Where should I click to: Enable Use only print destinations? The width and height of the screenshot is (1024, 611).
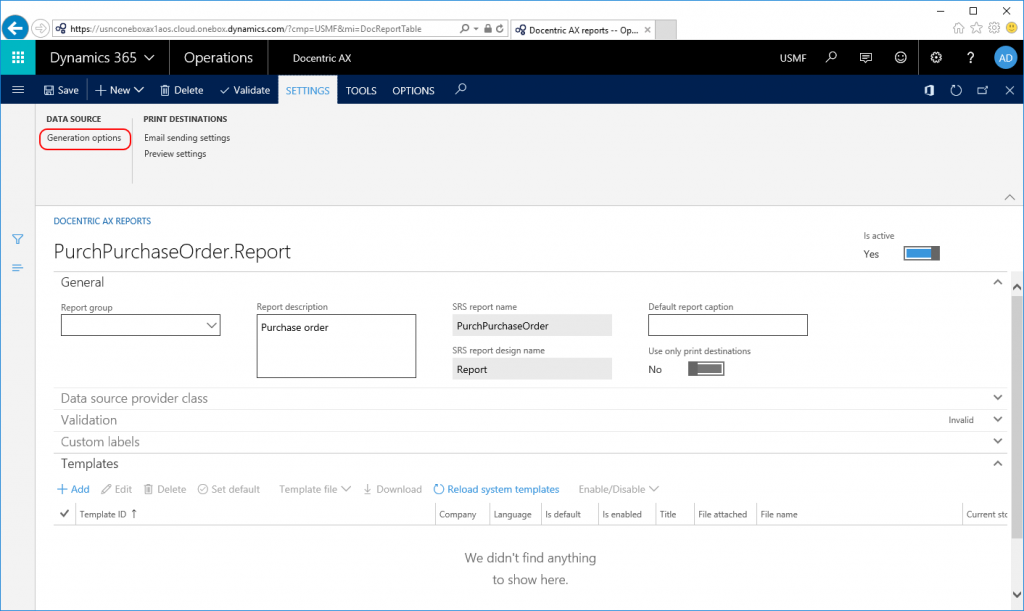(x=706, y=368)
